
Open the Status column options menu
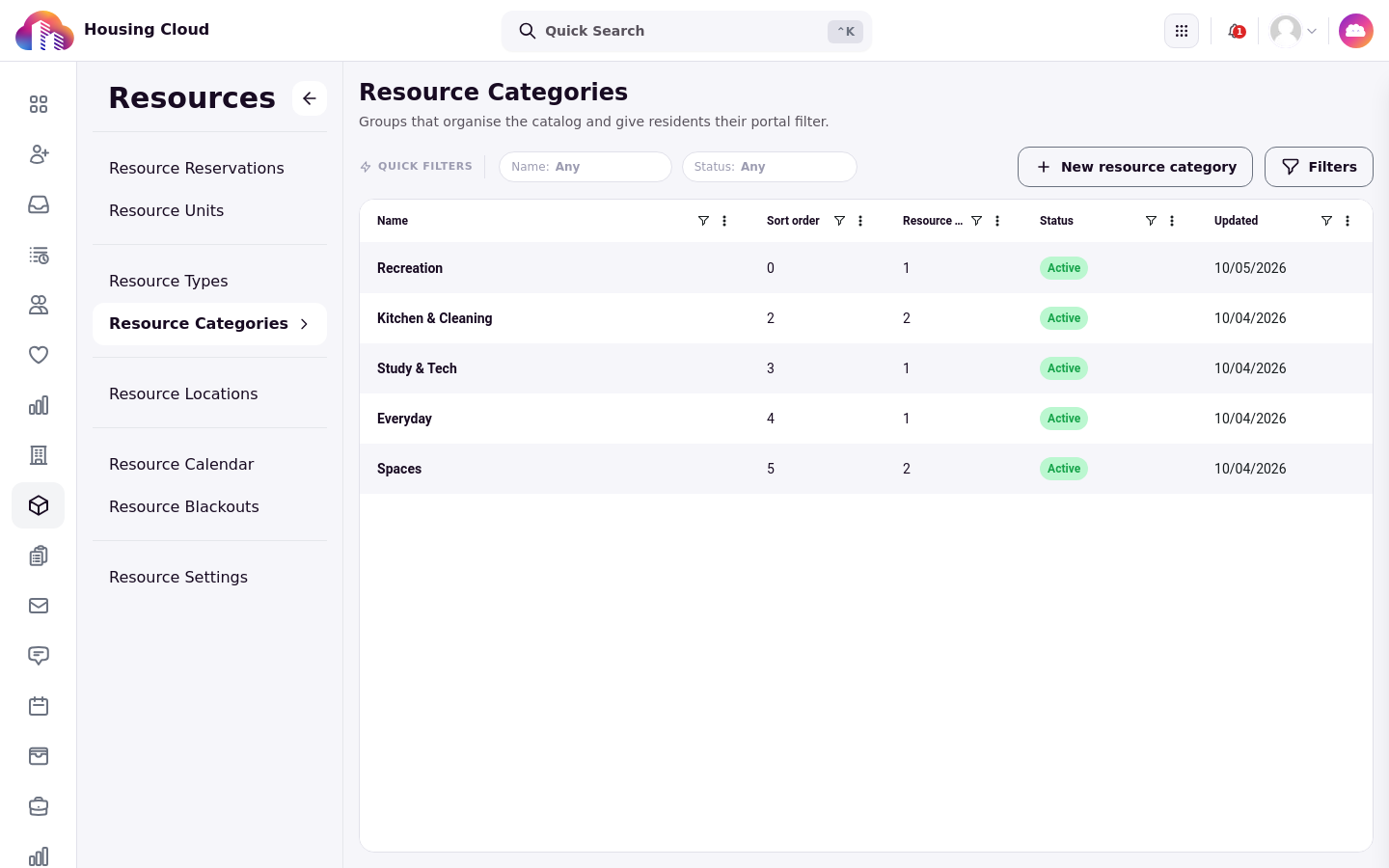coord(1172,221)
